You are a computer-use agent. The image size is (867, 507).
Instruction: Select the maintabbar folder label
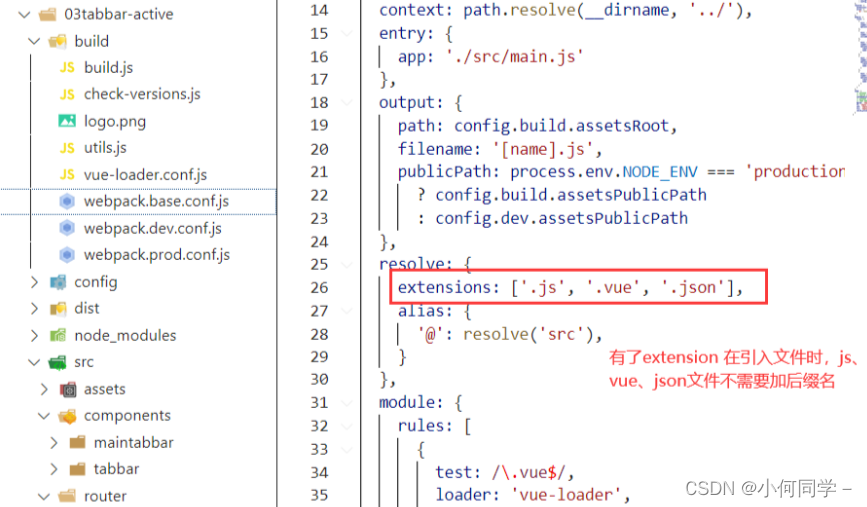133,442
